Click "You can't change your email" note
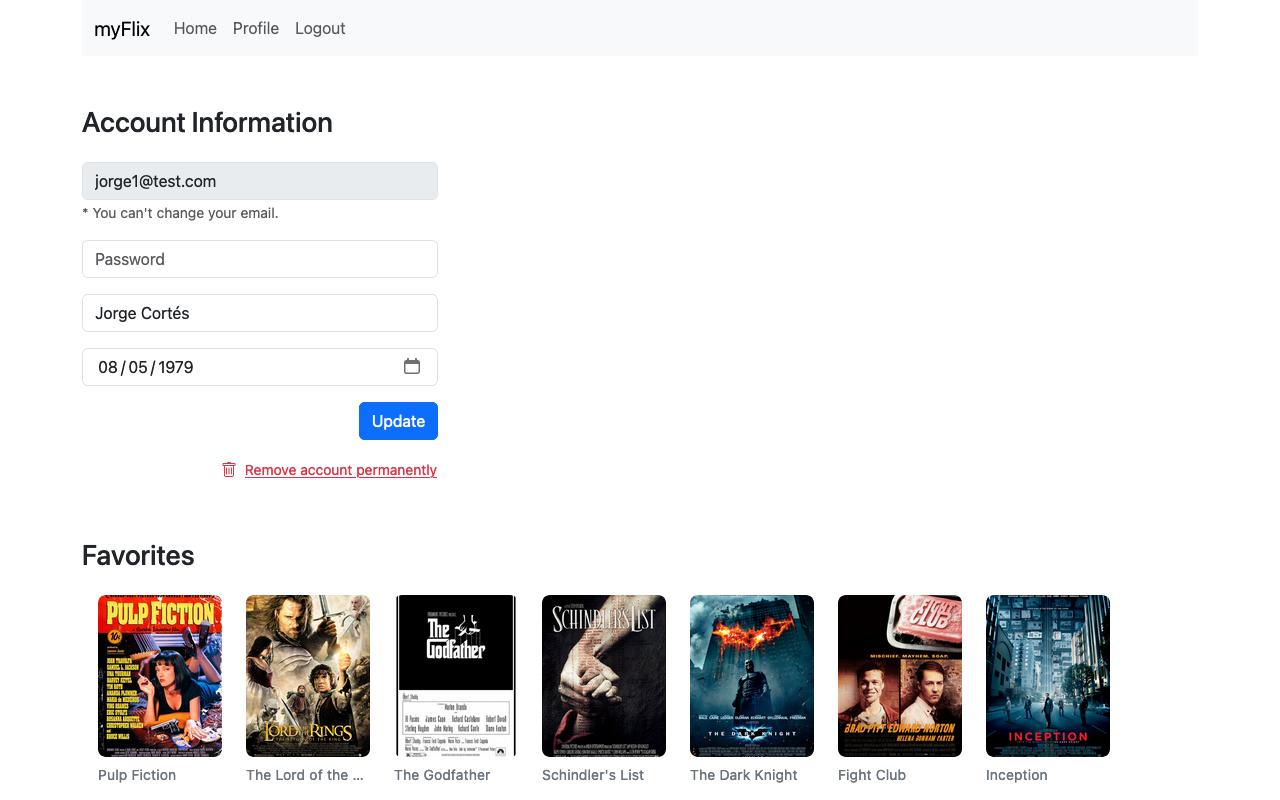This screenshot has height=800, width=1280. pyautogui.click(x=180, y=213)
